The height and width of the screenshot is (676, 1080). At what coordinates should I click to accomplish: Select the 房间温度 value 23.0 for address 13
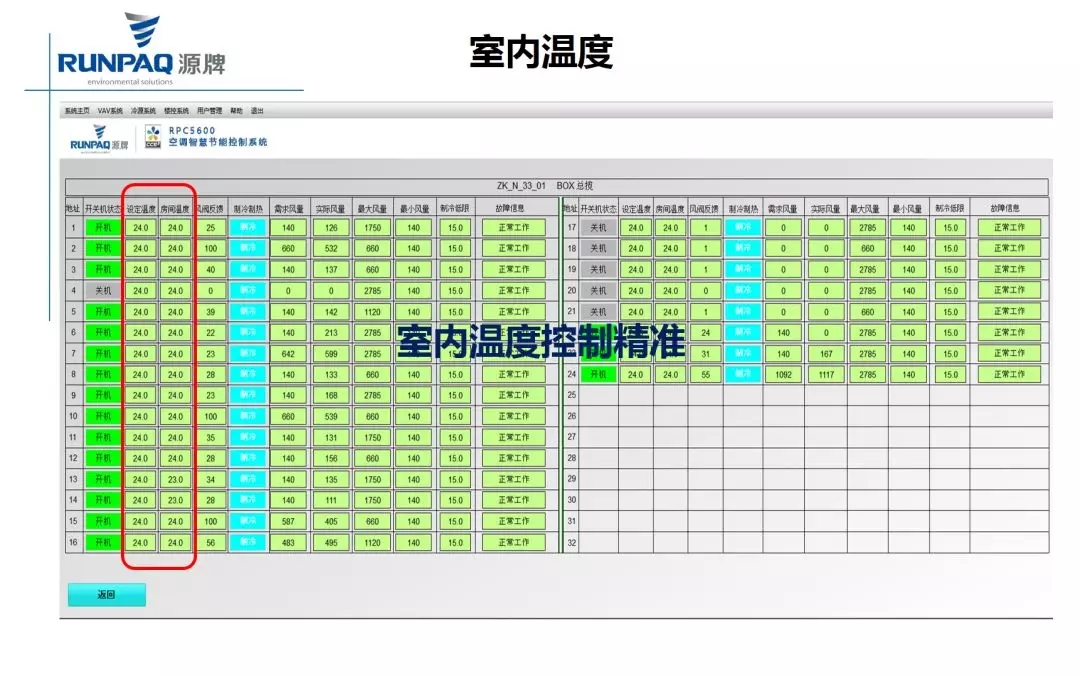pyautogui.click(x=175, y=479)
